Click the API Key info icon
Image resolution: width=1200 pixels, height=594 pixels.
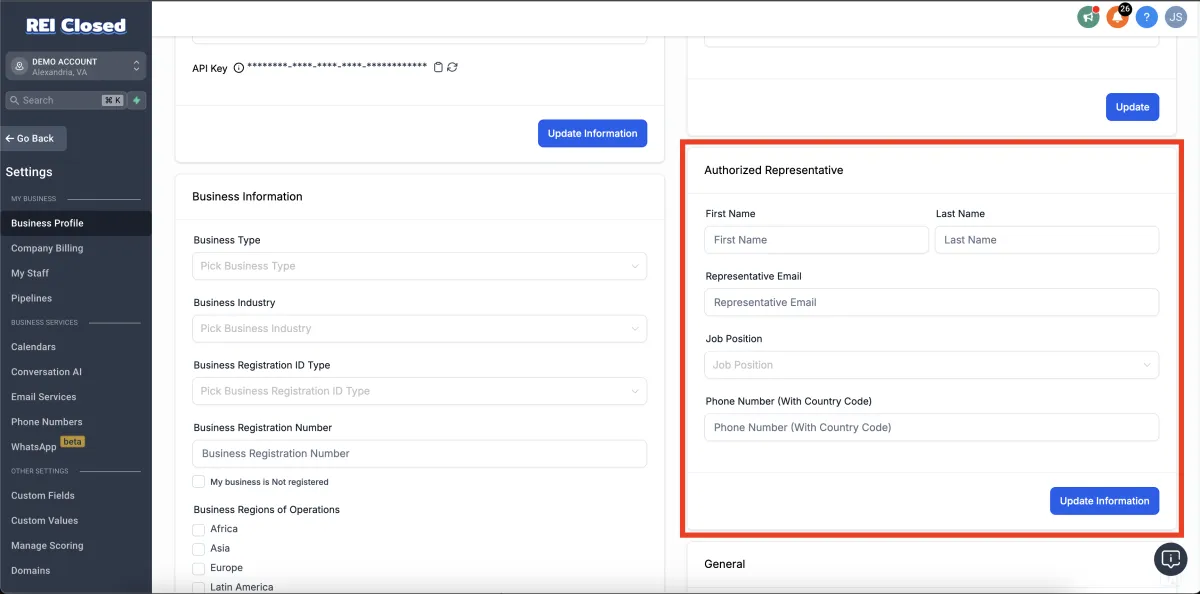tap(238, 68)
